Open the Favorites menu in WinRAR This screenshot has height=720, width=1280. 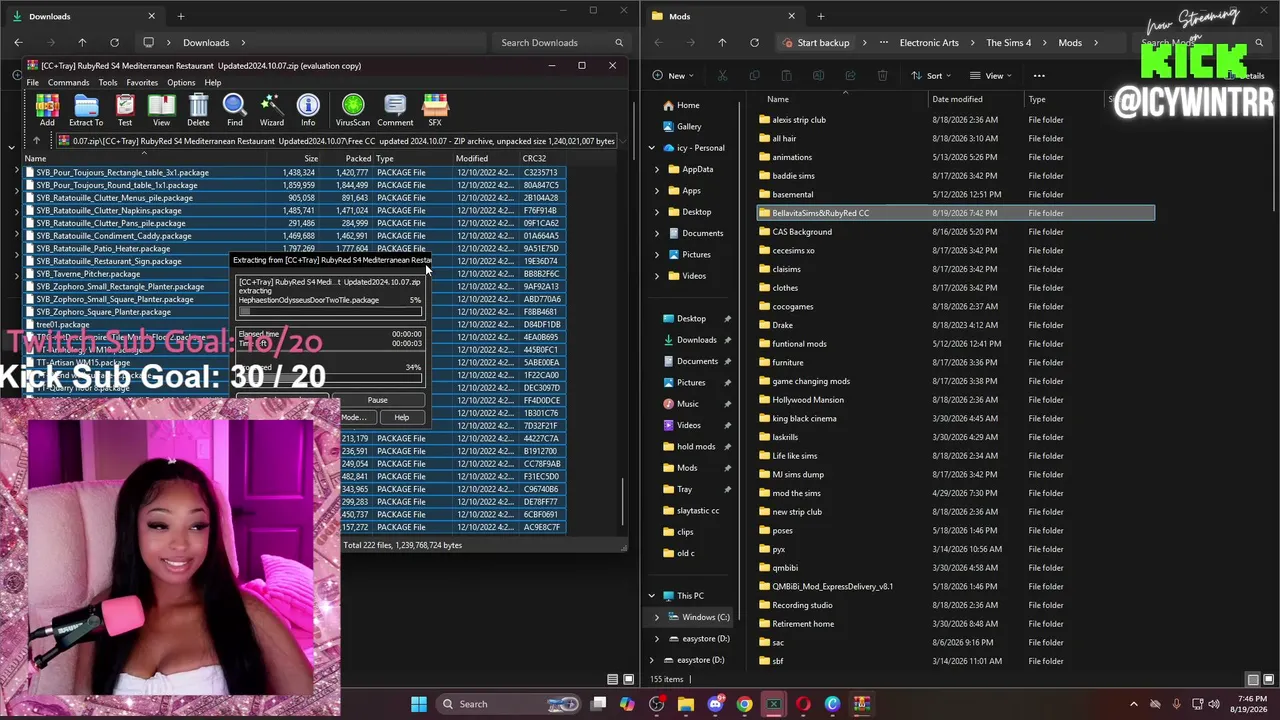pos(142,83)
